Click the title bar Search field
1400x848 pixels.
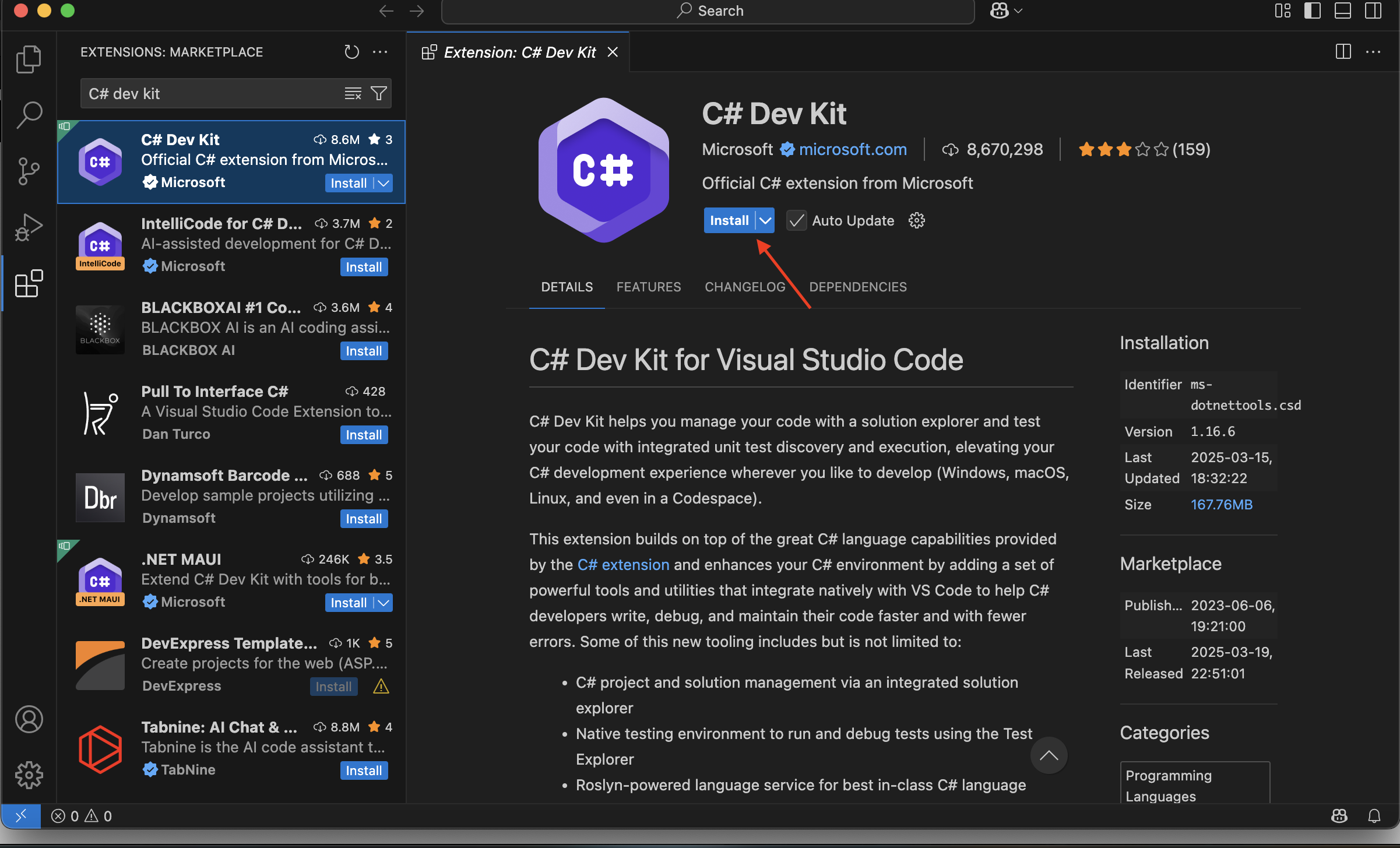(708, 11)
